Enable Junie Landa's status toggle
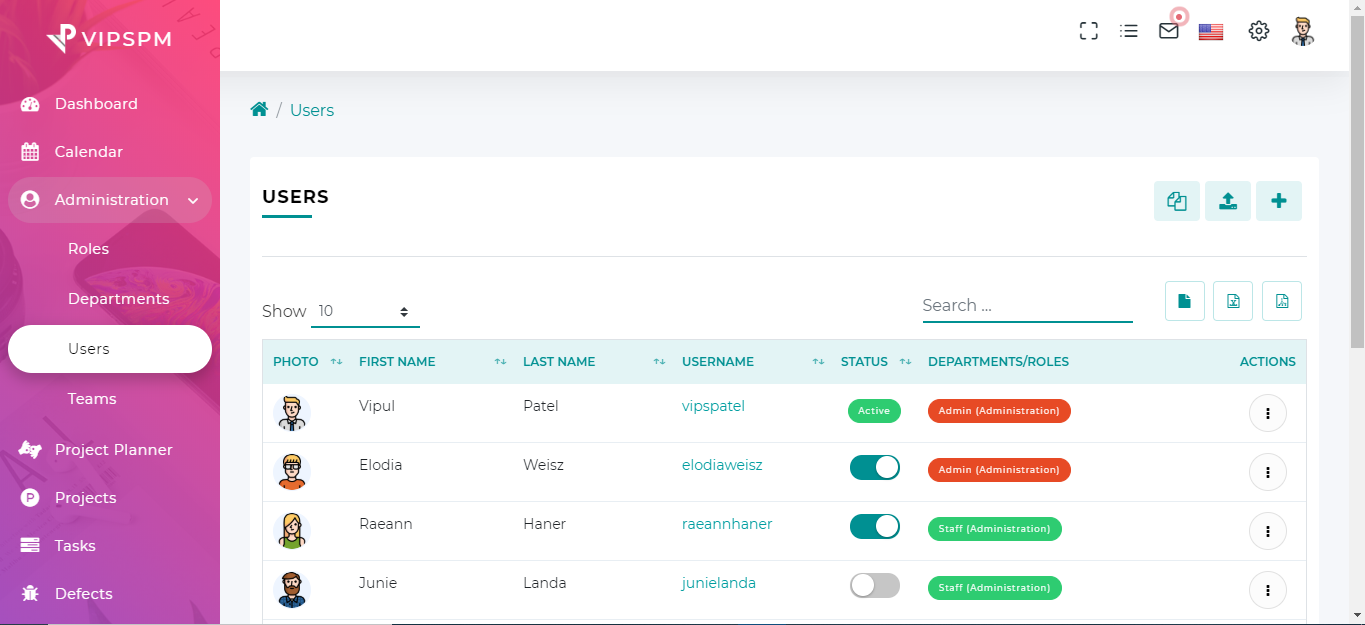 tap(874, 586)
